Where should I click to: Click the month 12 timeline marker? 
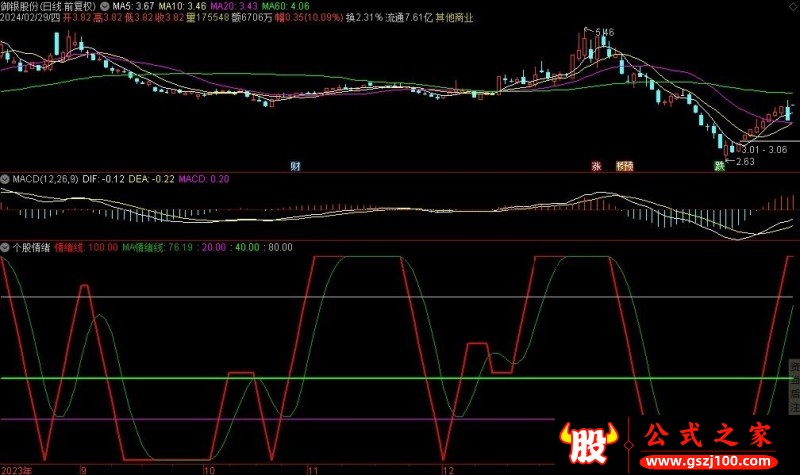tap(448, 470)
